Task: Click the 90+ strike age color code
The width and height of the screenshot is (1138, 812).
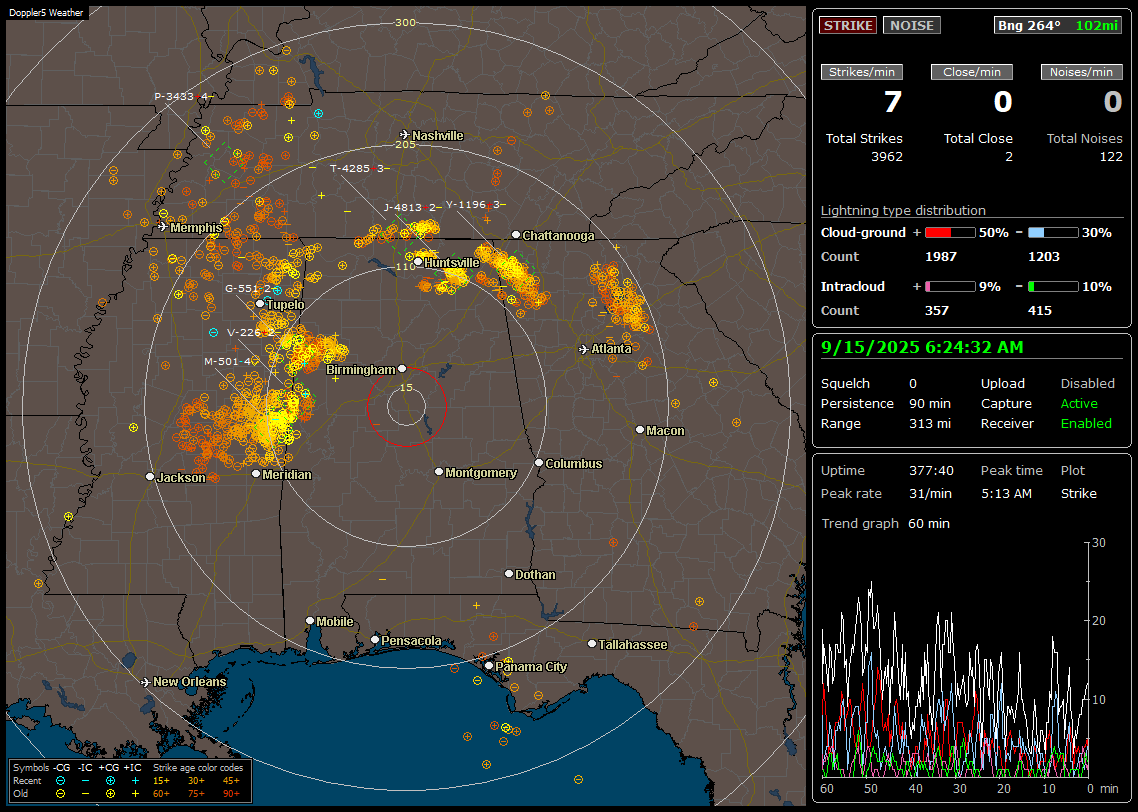Action: [231, 794]
